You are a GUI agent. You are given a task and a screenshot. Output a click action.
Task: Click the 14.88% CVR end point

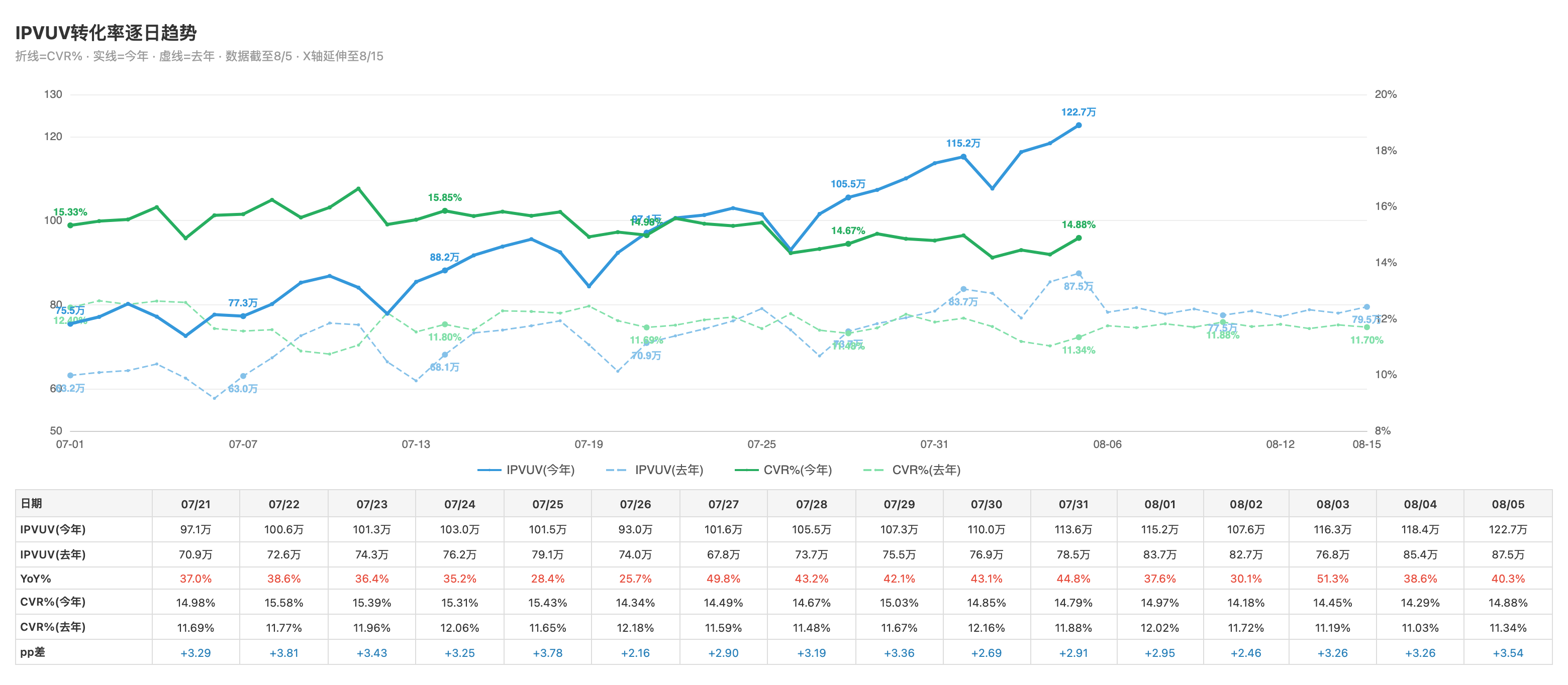[1079, 238]
